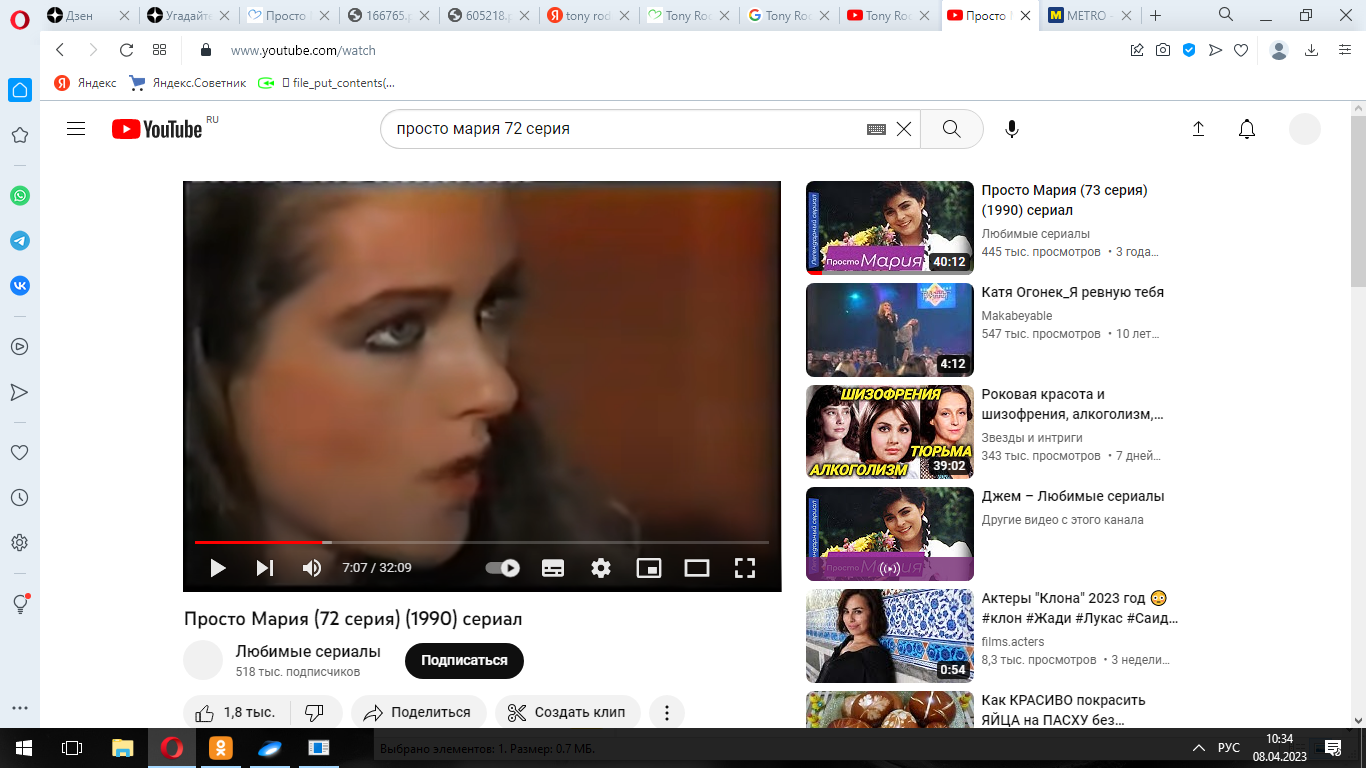This screenshot has width=1366, height=768.
Task: Start voice search with microphone
Action: click(1012, 128)
